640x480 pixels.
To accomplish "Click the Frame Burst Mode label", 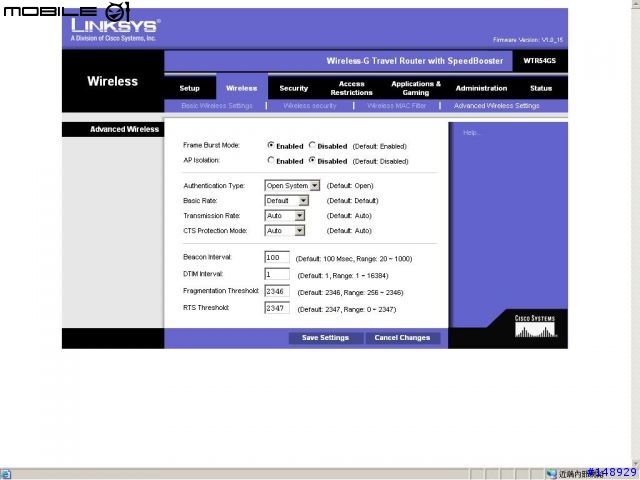I will pos(211,145).
